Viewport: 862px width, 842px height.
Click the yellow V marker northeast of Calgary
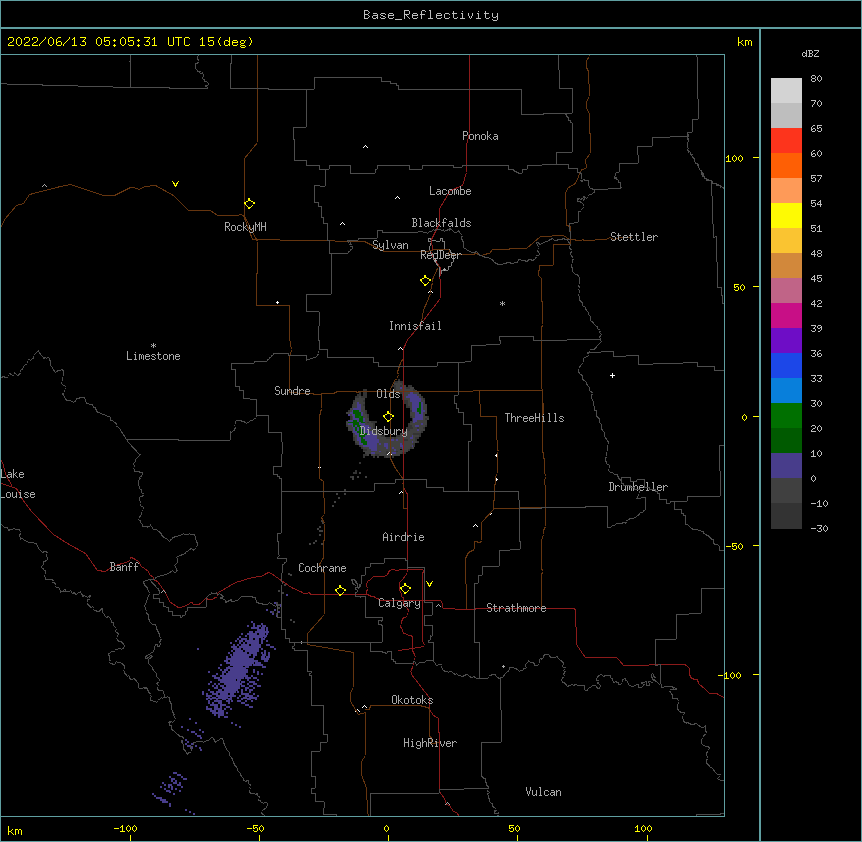(x=429, y=584)
